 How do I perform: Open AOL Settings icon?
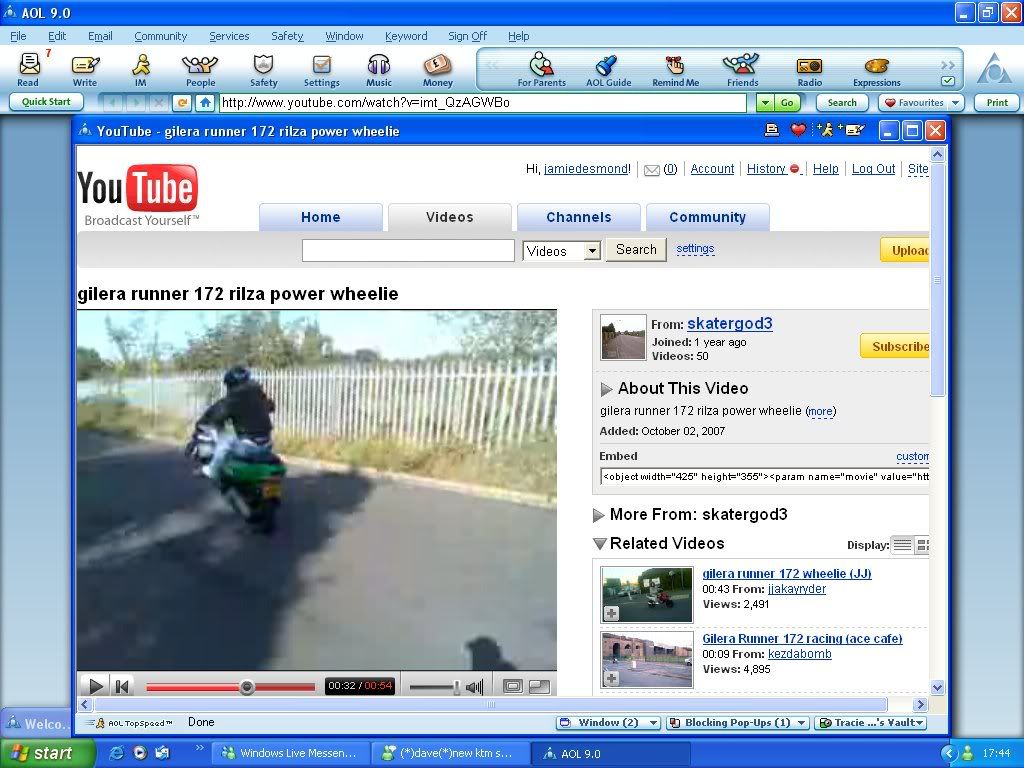(321, 69)
